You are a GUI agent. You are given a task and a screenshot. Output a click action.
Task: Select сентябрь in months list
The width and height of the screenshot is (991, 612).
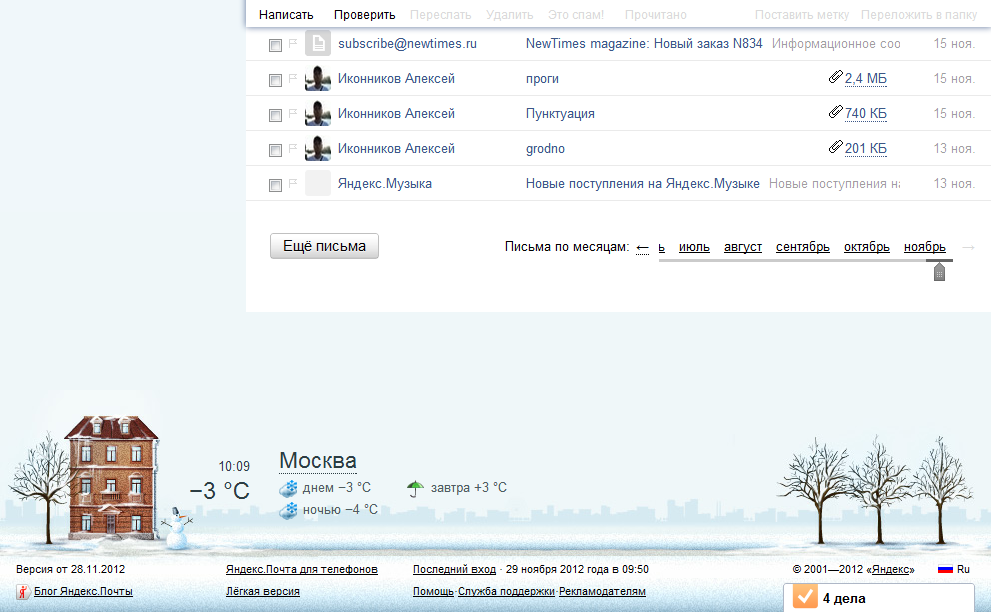[x=803, y=247]
